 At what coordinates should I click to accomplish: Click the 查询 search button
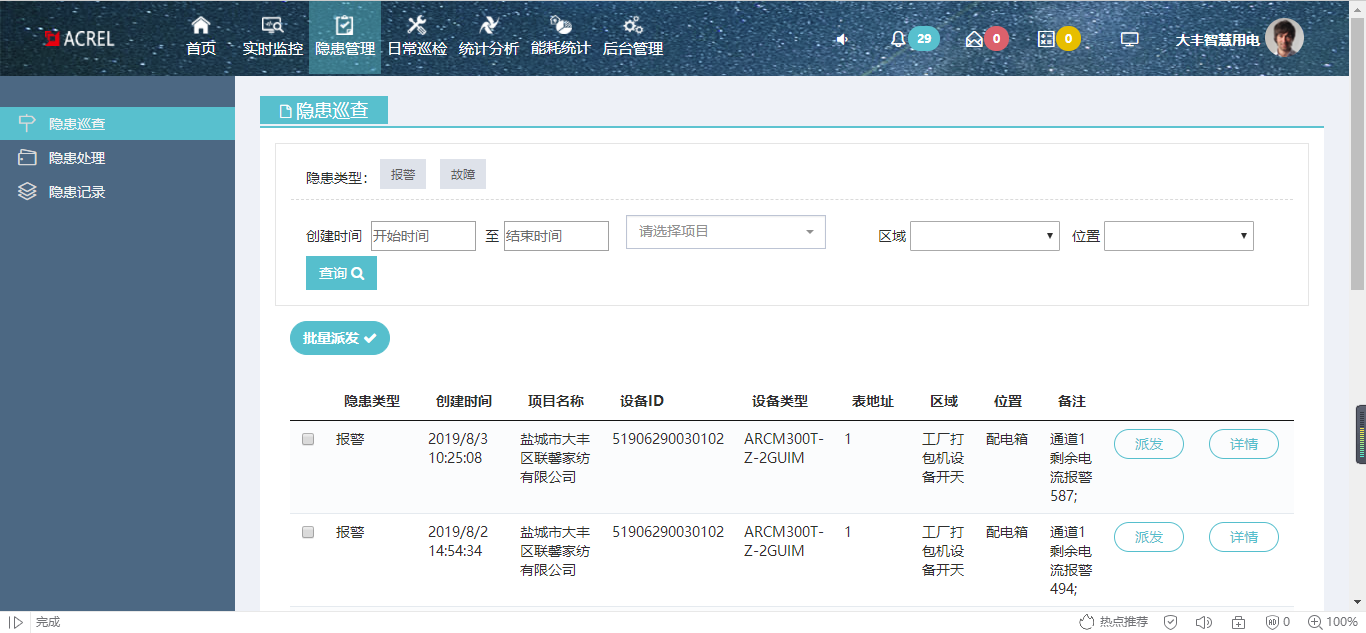[x=341, y=273]
